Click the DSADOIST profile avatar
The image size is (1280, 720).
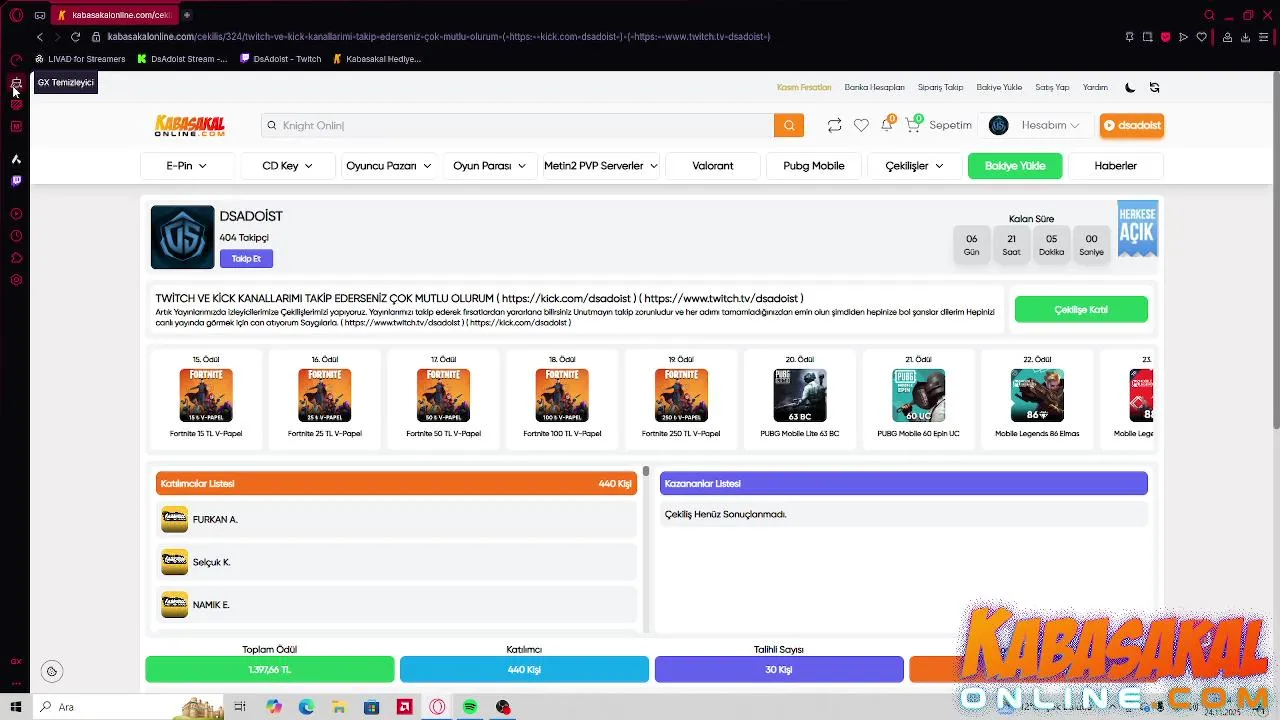point(182,237)
